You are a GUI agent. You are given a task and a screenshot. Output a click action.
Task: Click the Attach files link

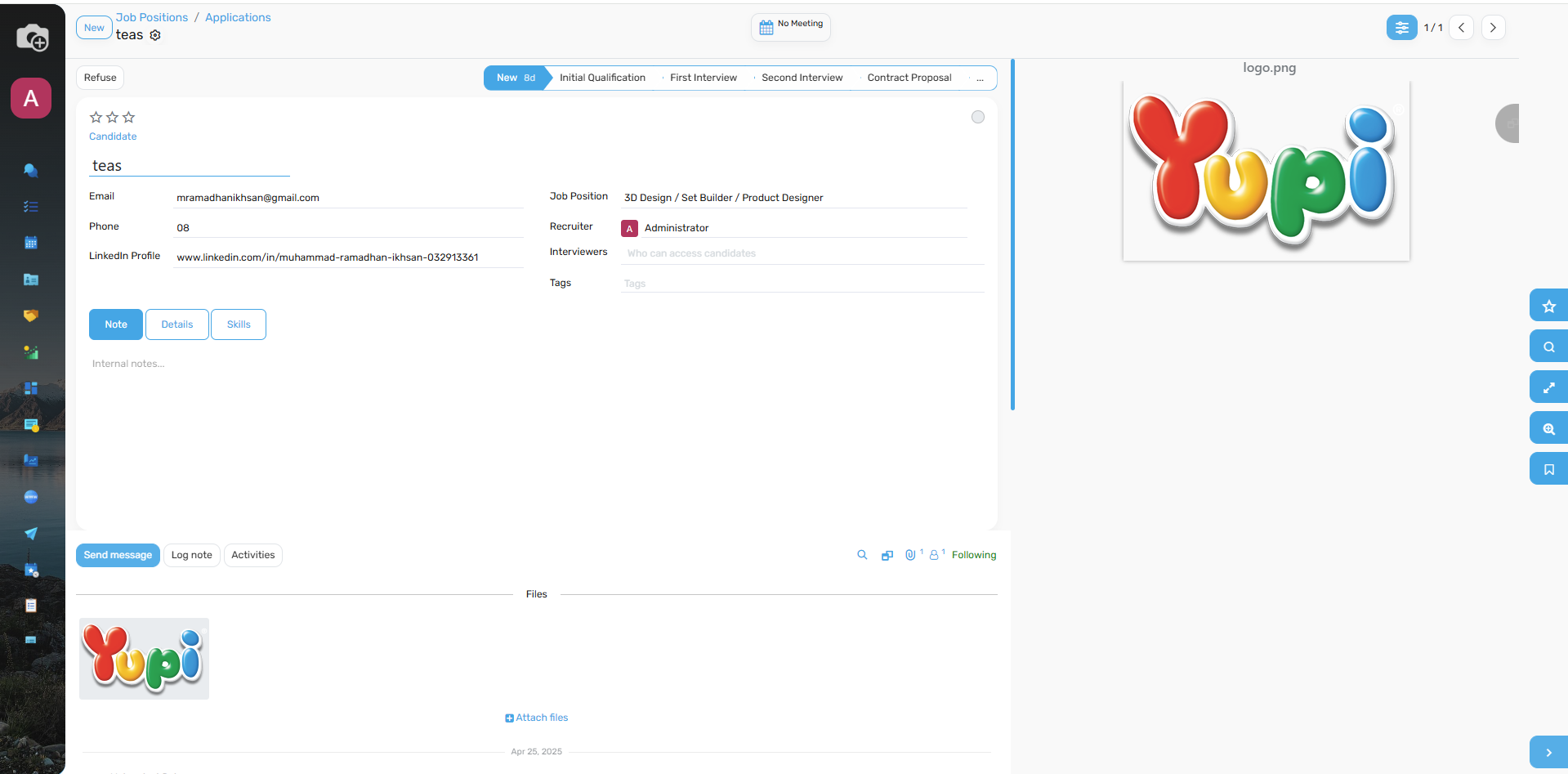537,718
